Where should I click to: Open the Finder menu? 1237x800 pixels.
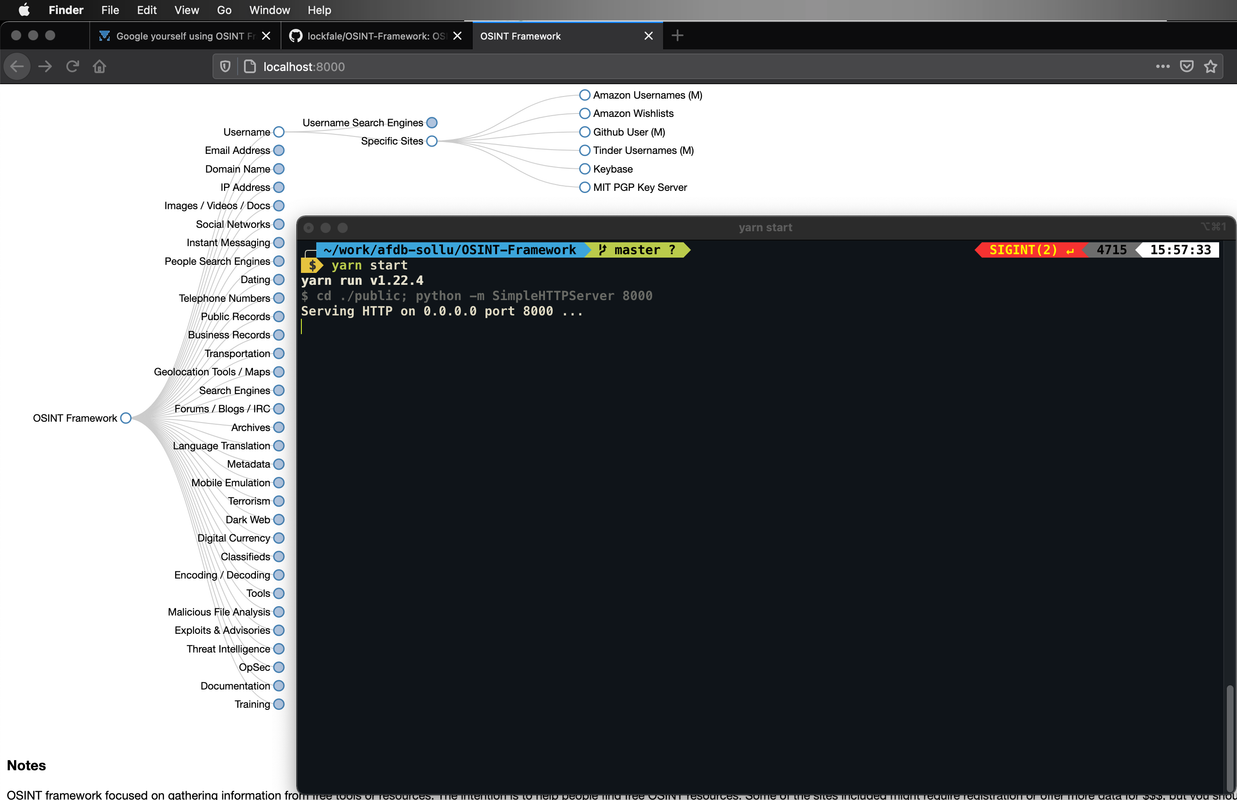[x=66, y=10]
